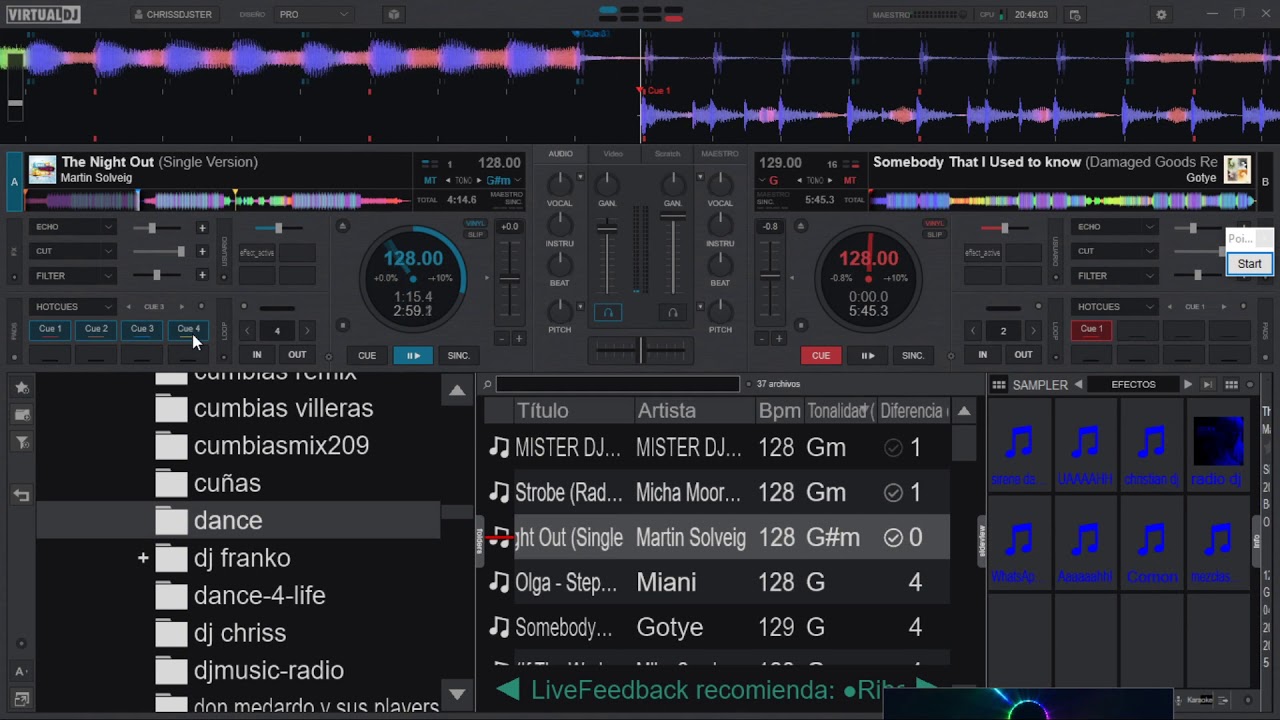Click the CUE button on deck A
1280x720 pixels.
[367, 355]
